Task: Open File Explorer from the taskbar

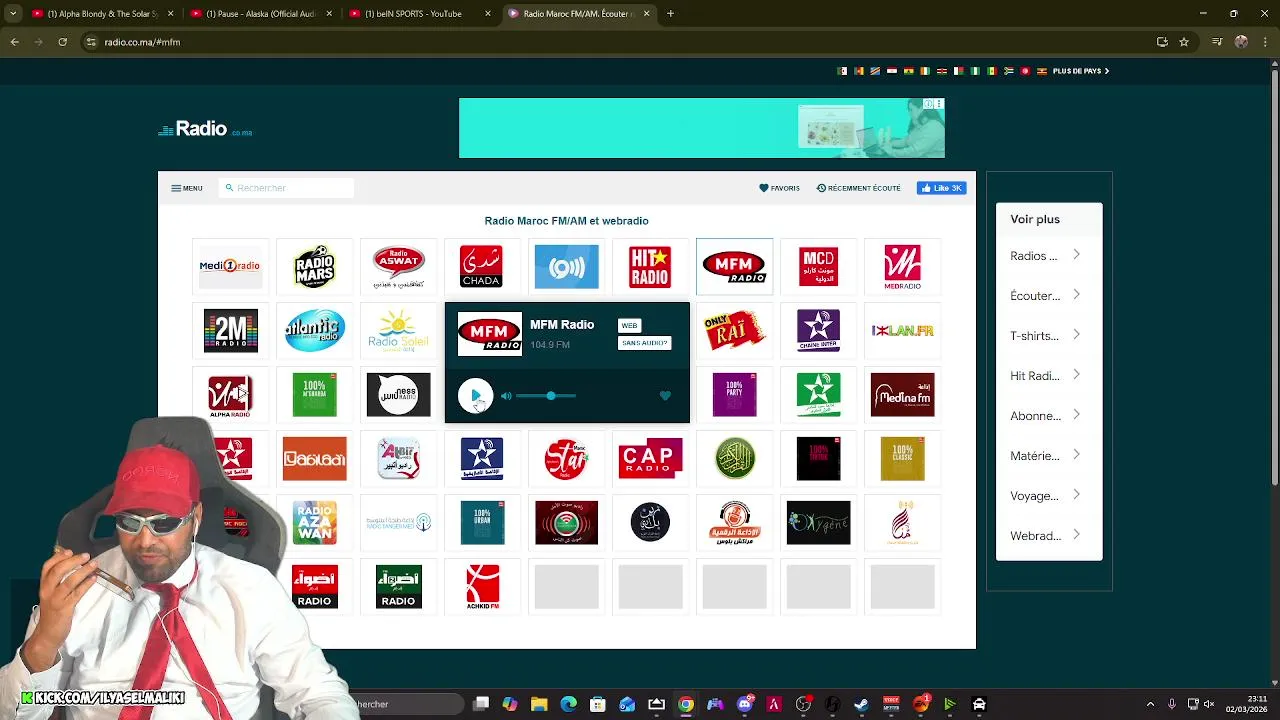Action: click(539, 704)
